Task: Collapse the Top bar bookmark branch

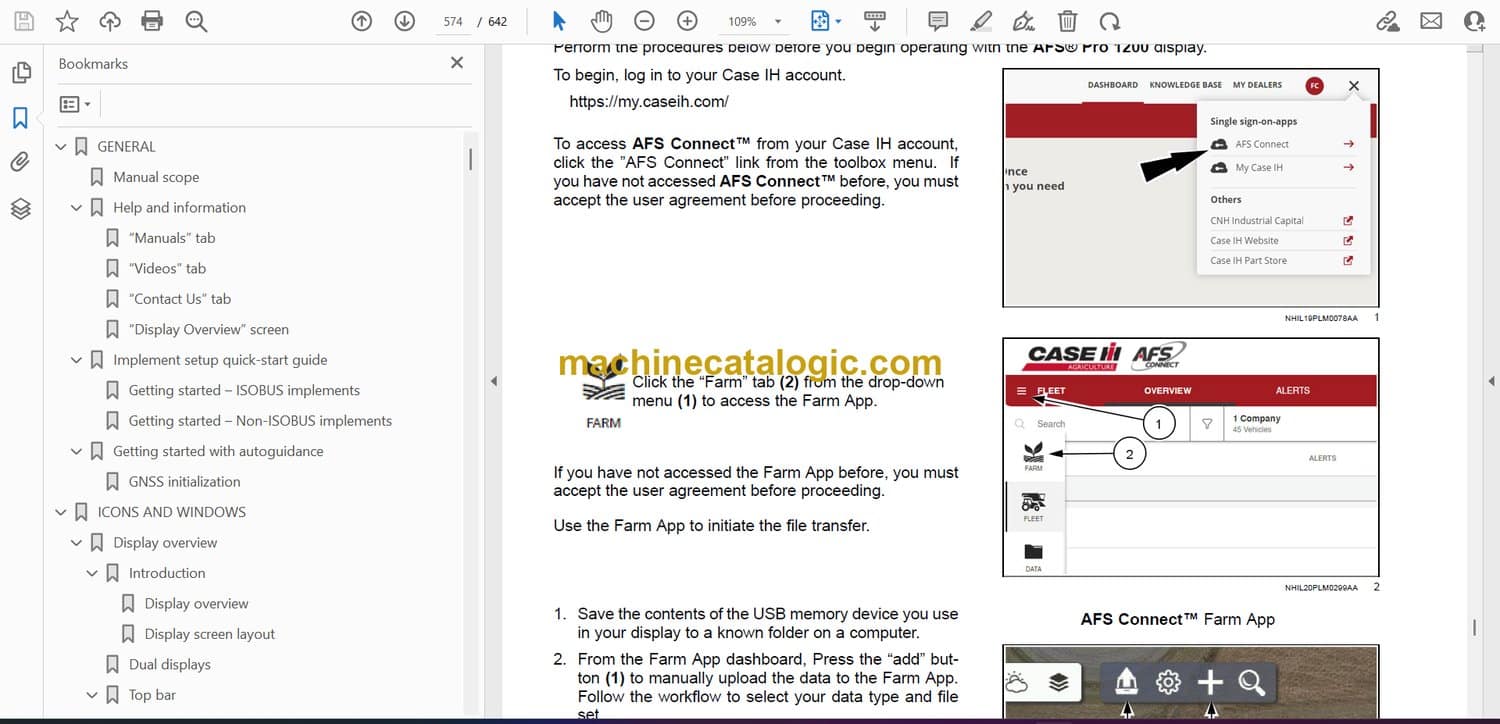Action: point(93,696)
